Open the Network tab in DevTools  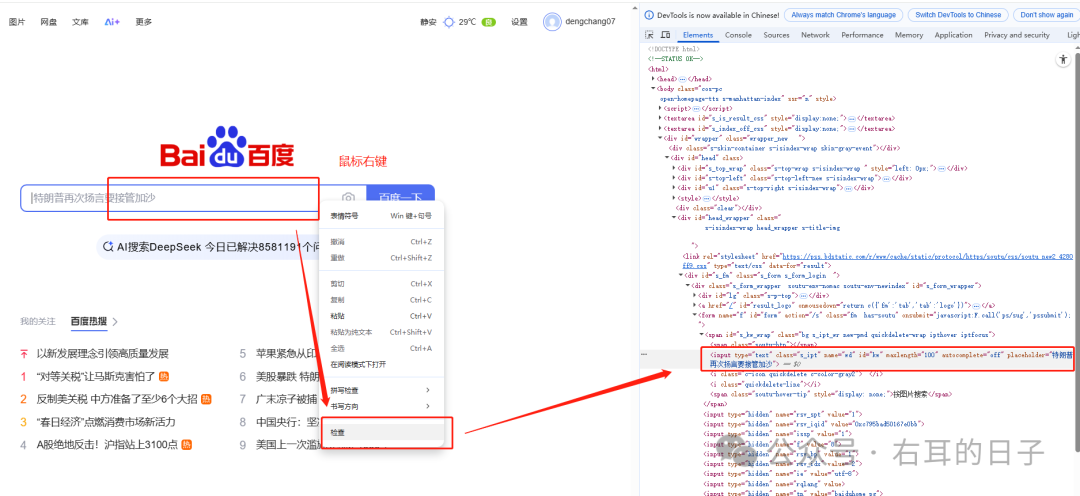[x=815, y=35]
